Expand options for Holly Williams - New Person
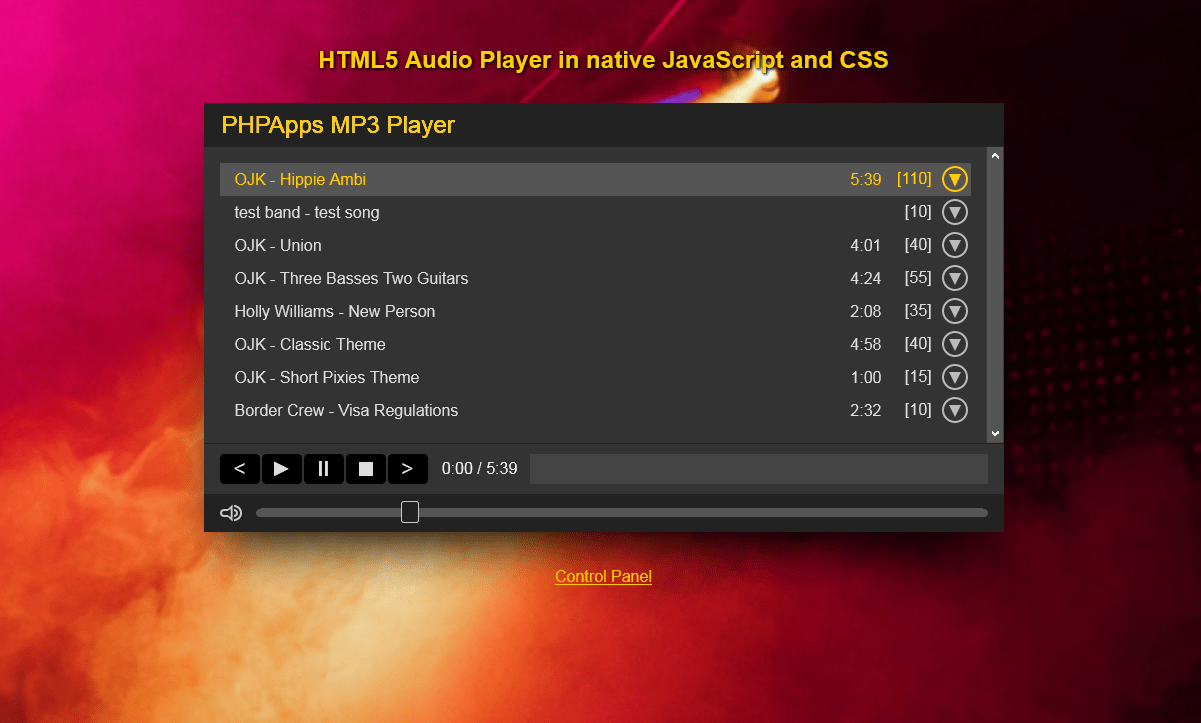1201x723 pixels. coord(954,311)
